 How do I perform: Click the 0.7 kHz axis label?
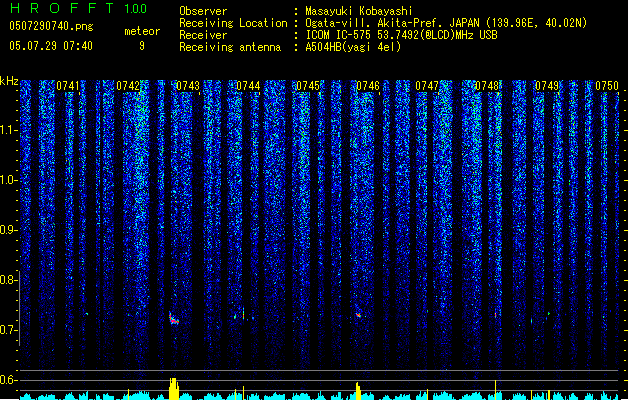tap(9, 330)
